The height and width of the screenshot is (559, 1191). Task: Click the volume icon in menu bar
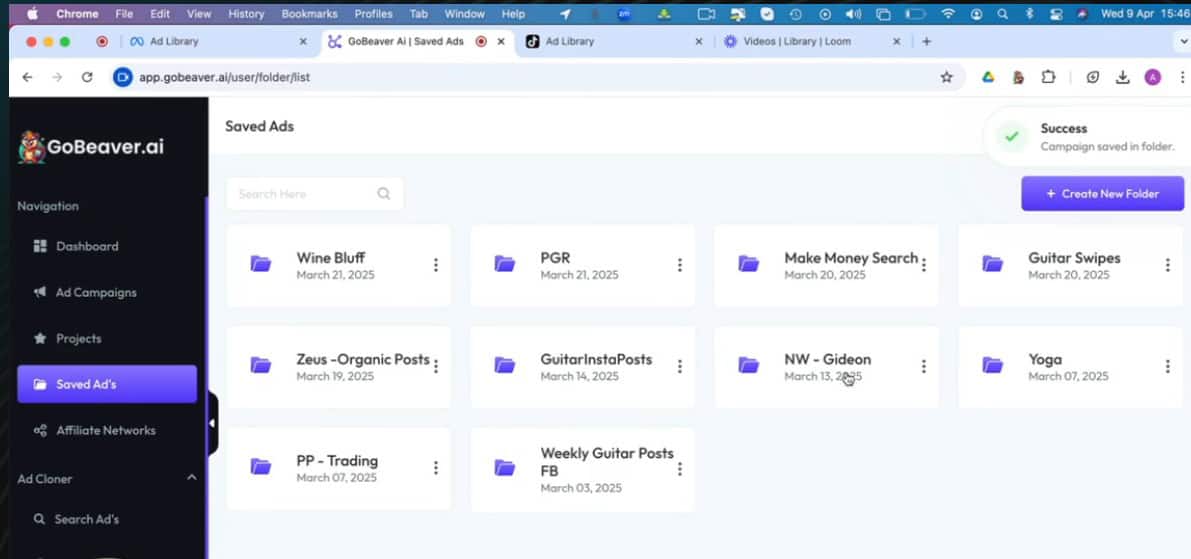tap(854, 14)
